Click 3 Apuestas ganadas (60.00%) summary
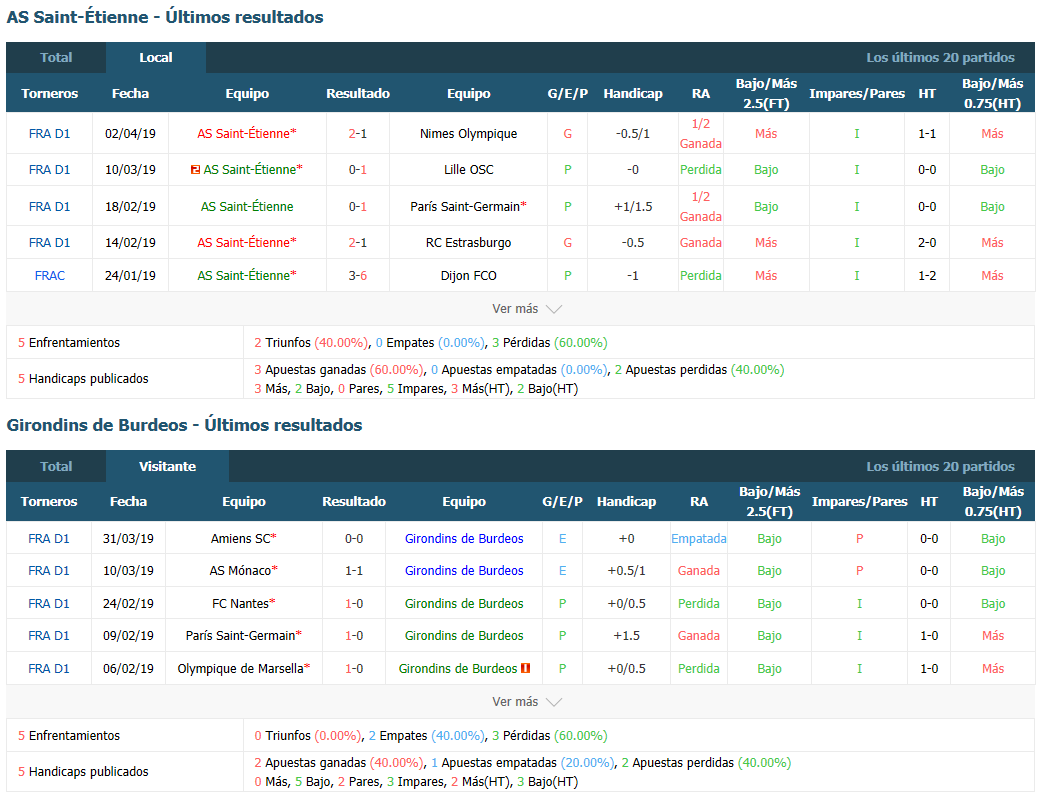This screenshot has width=1042, height=798. click(x=339, y=370)
